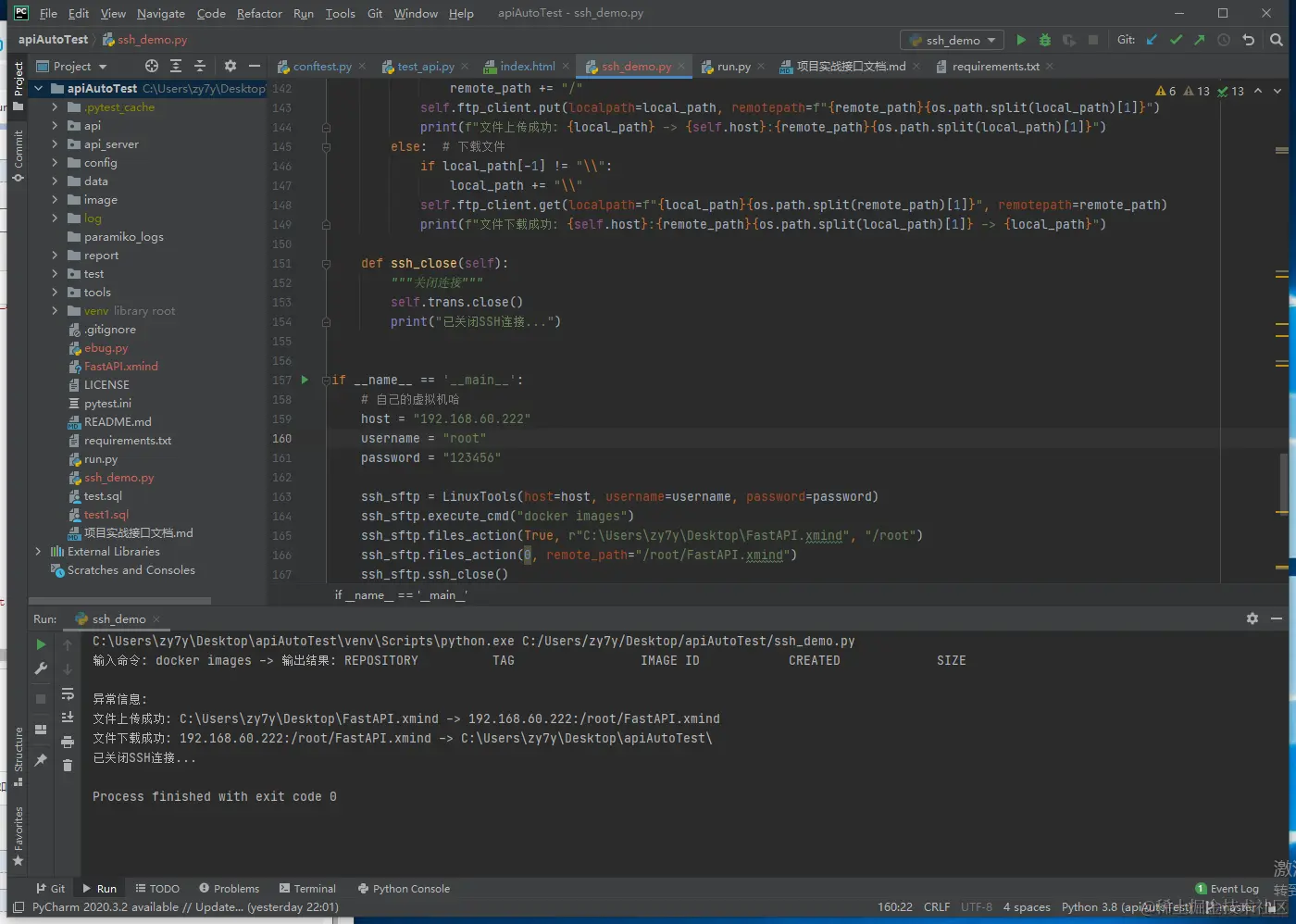1296x924 pixels.
Task: Click the UTF-8 encoding in status bar
Action: click(x=976, y=907)
